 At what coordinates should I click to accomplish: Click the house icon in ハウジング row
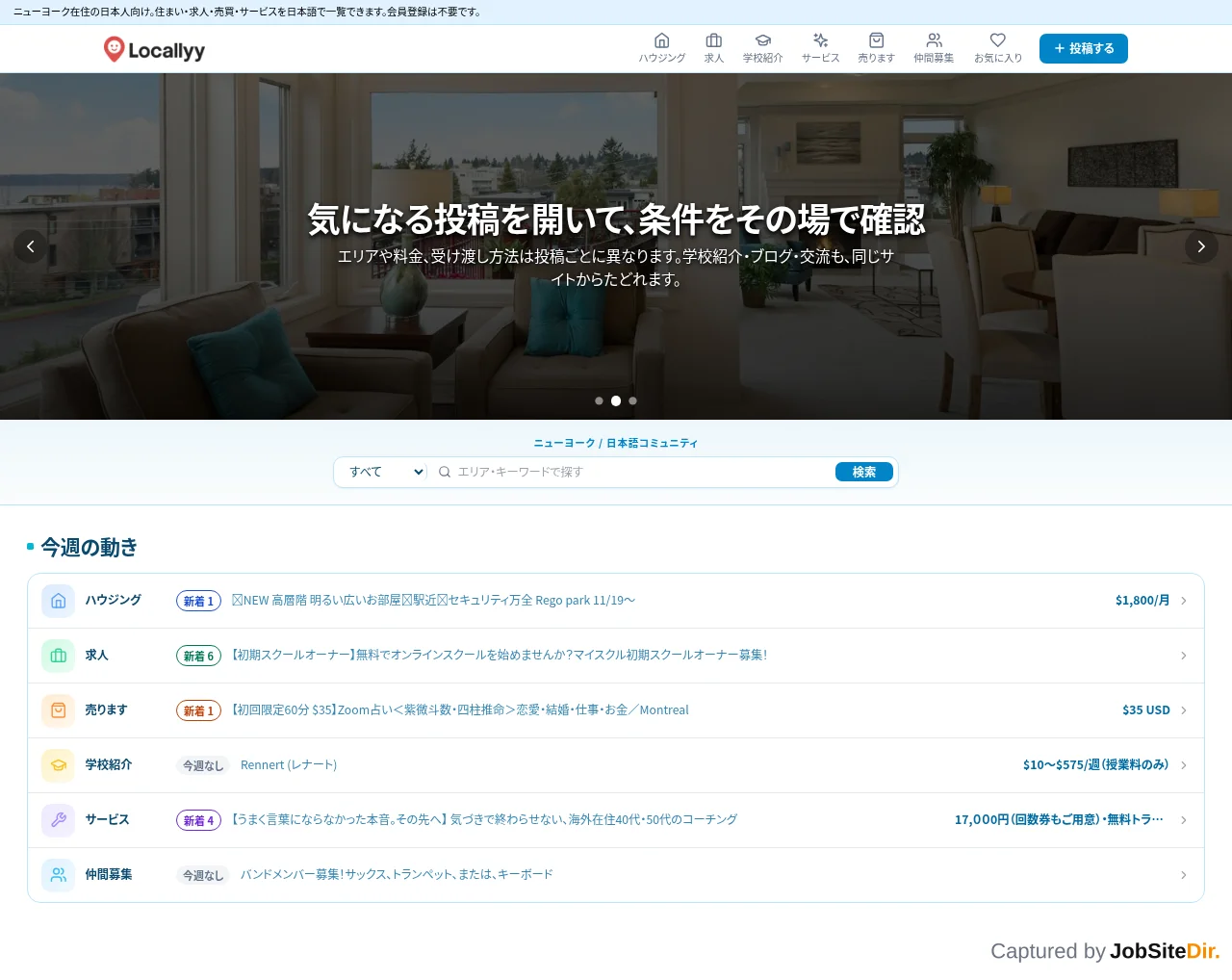pos(58,601)
